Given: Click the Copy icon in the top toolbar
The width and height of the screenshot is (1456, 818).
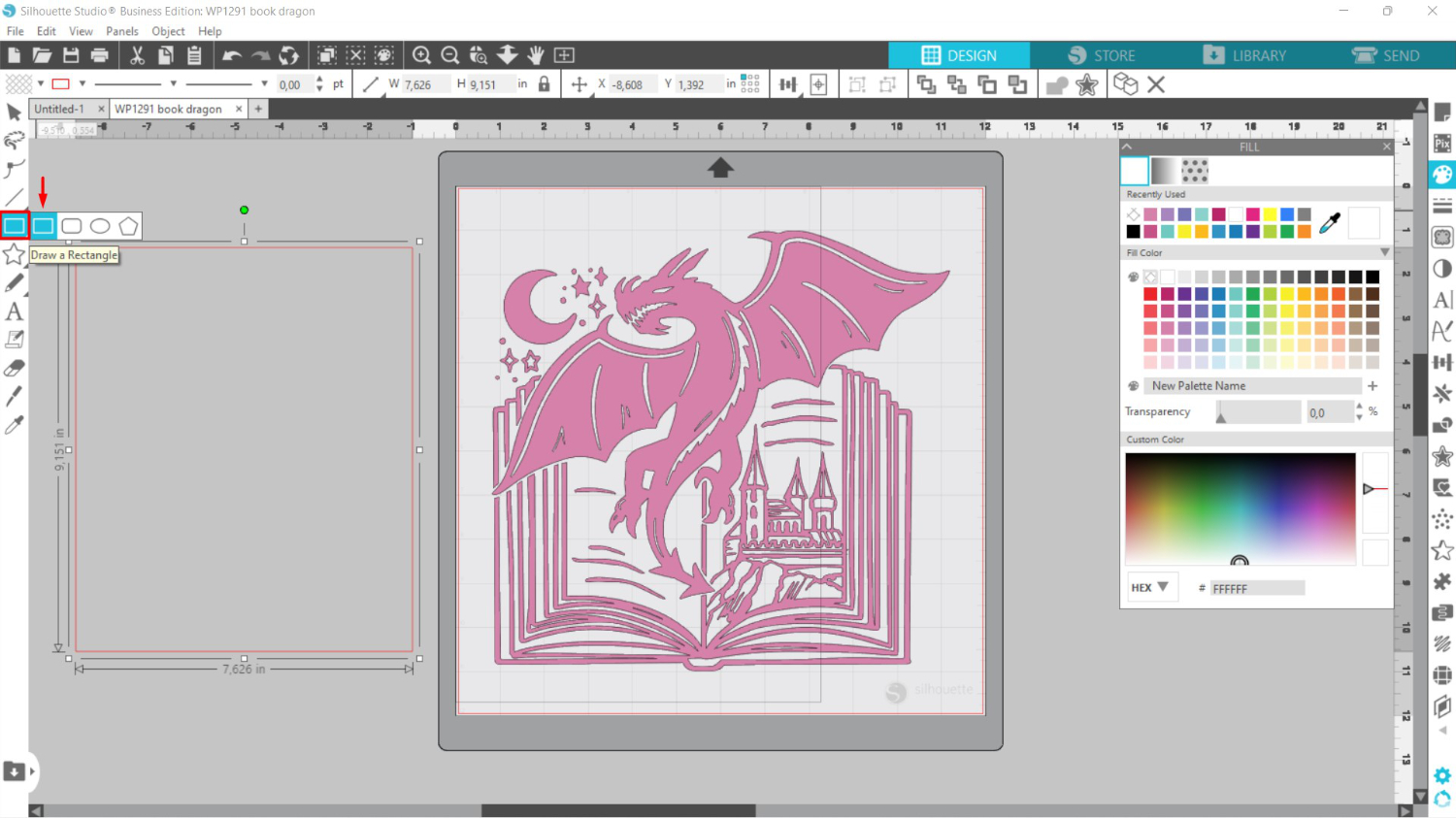Looking at the screenshot, I should (166, 55).
